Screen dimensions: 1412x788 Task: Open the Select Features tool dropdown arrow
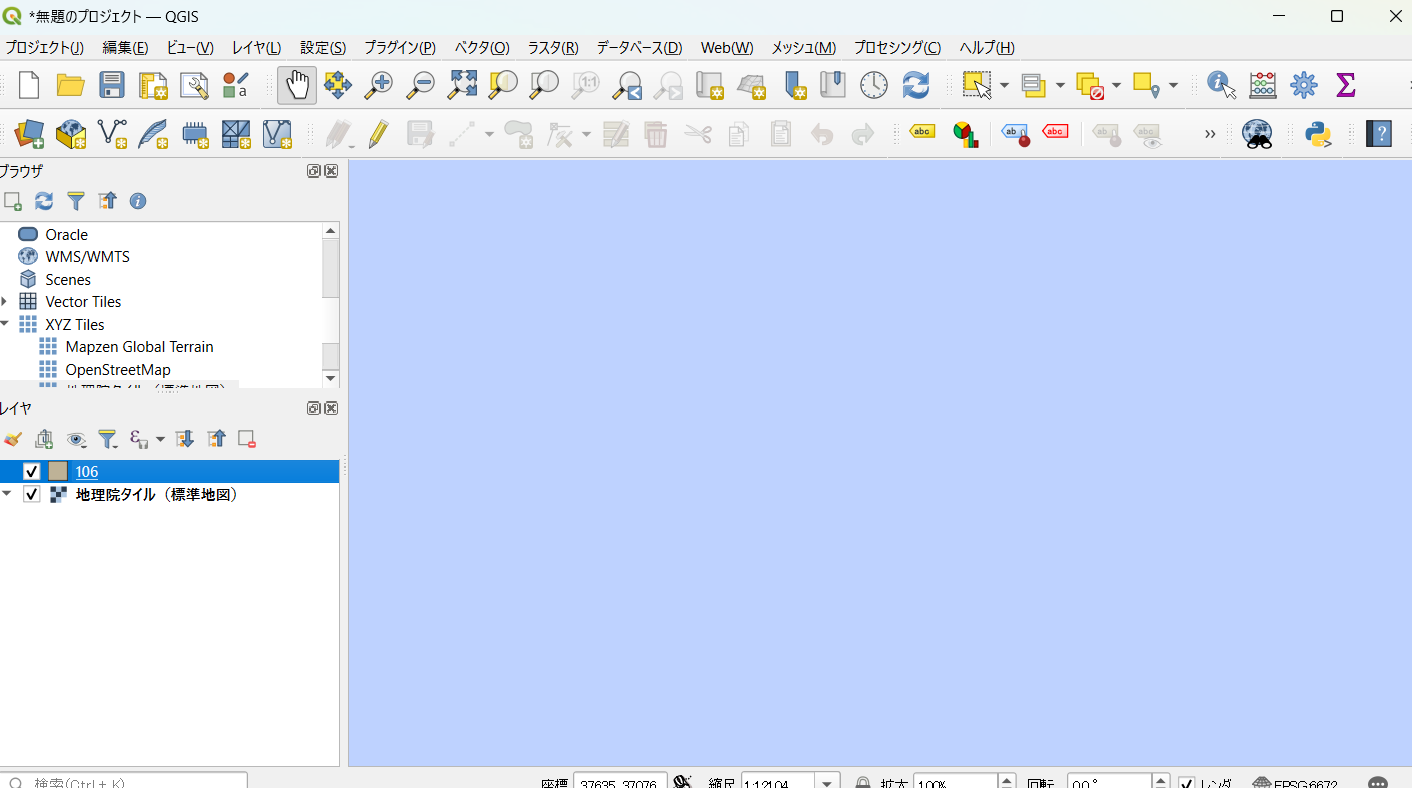pos(1004,86)
